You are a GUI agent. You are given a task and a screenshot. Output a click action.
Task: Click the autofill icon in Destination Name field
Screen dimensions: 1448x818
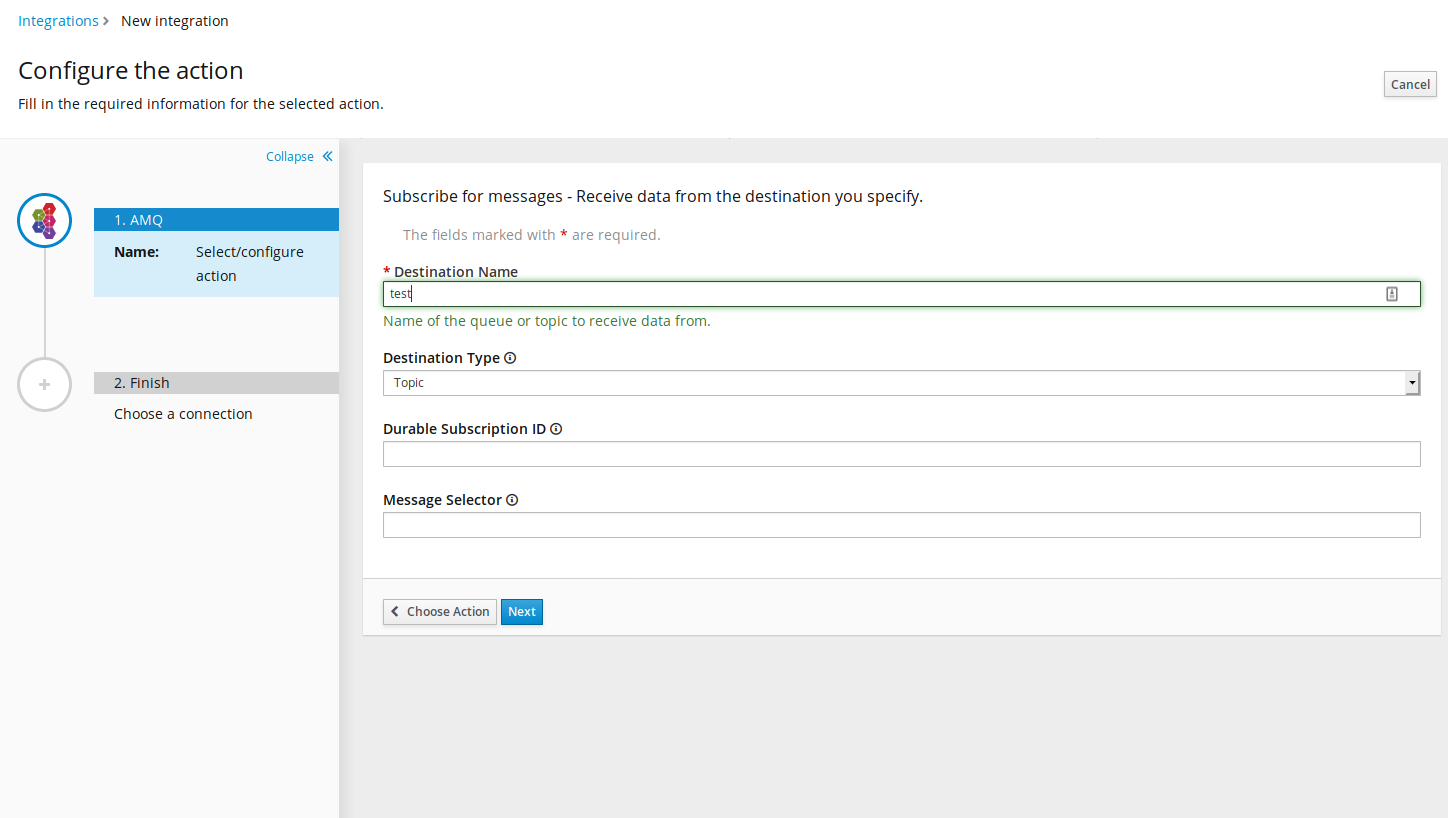click(1391, 294)
